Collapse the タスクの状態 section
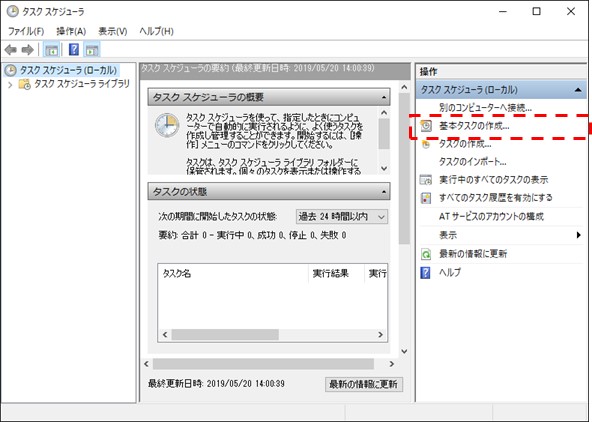 (384, 192)
